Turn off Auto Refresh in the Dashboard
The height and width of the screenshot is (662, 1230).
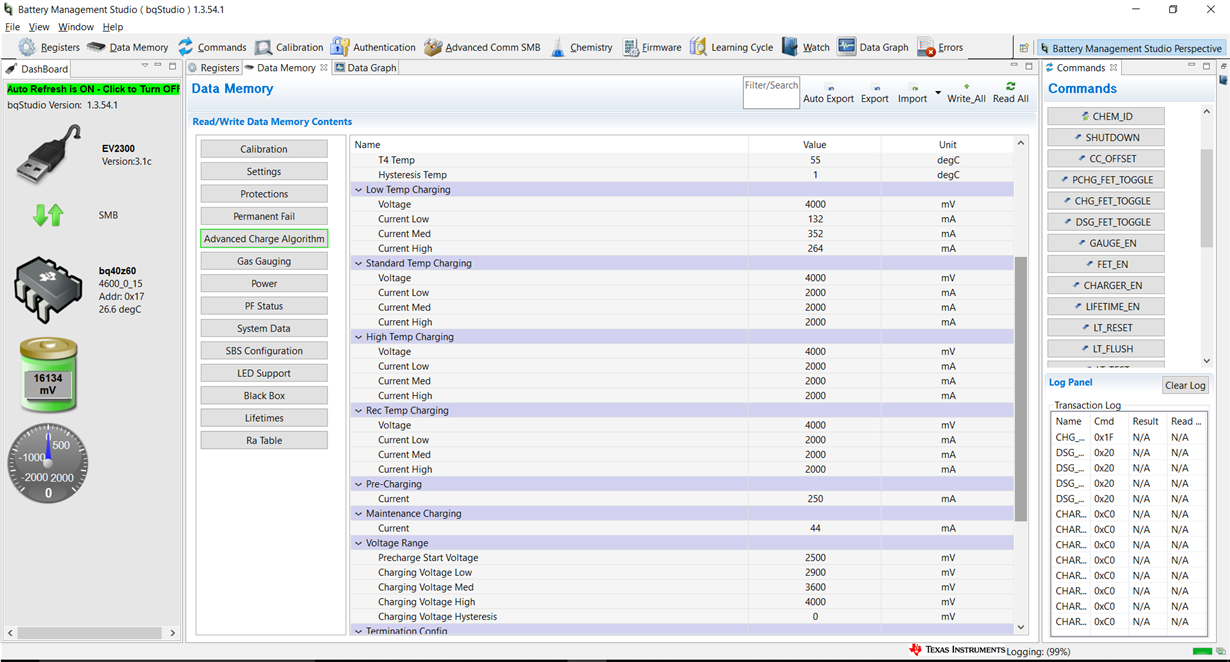[93, 89]
